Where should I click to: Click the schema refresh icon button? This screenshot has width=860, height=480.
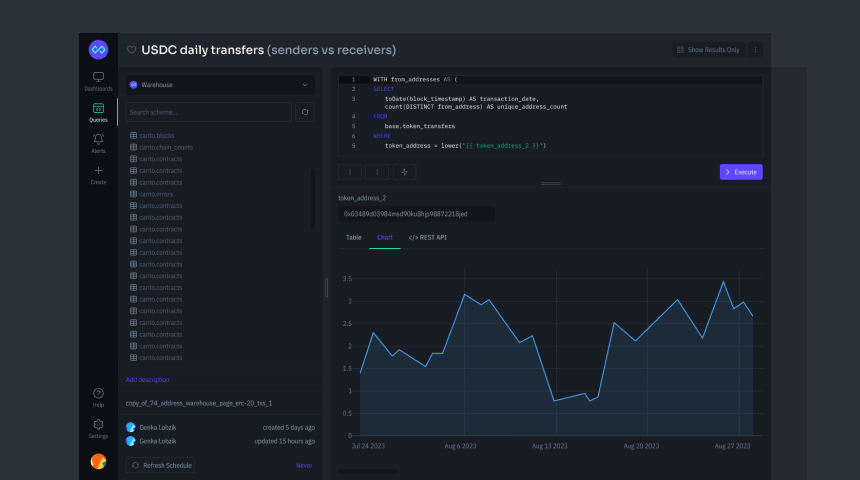(x=305, y=113)
